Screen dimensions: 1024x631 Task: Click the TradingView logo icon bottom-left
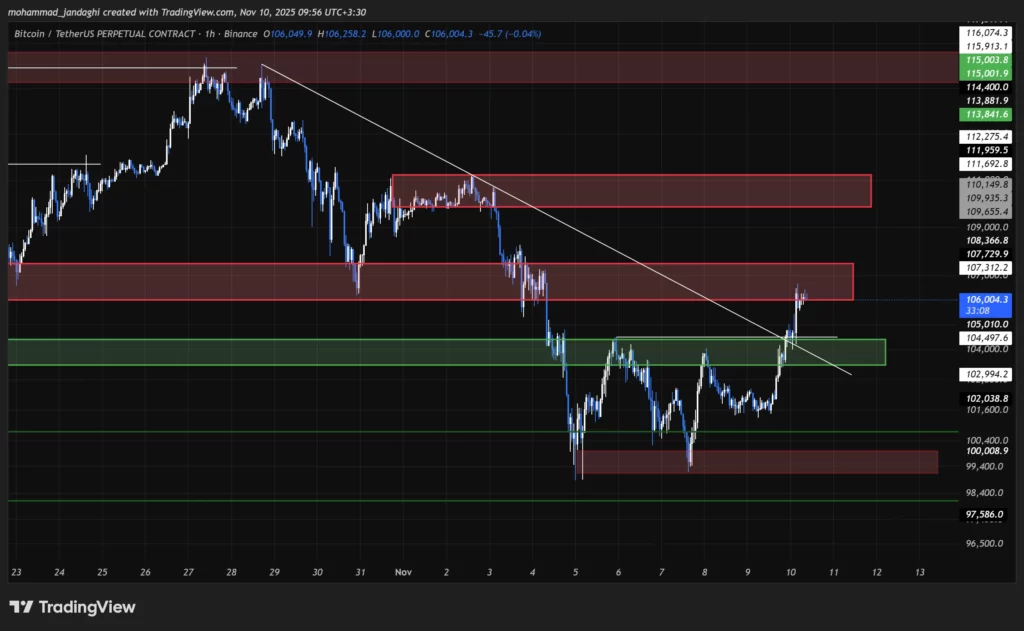[22, 607]
